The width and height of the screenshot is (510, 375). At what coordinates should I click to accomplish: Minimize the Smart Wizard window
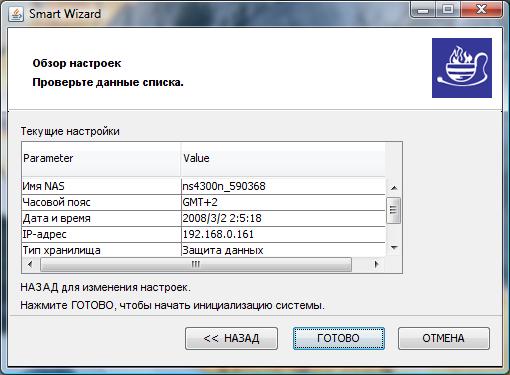click(x=423, y=10)
